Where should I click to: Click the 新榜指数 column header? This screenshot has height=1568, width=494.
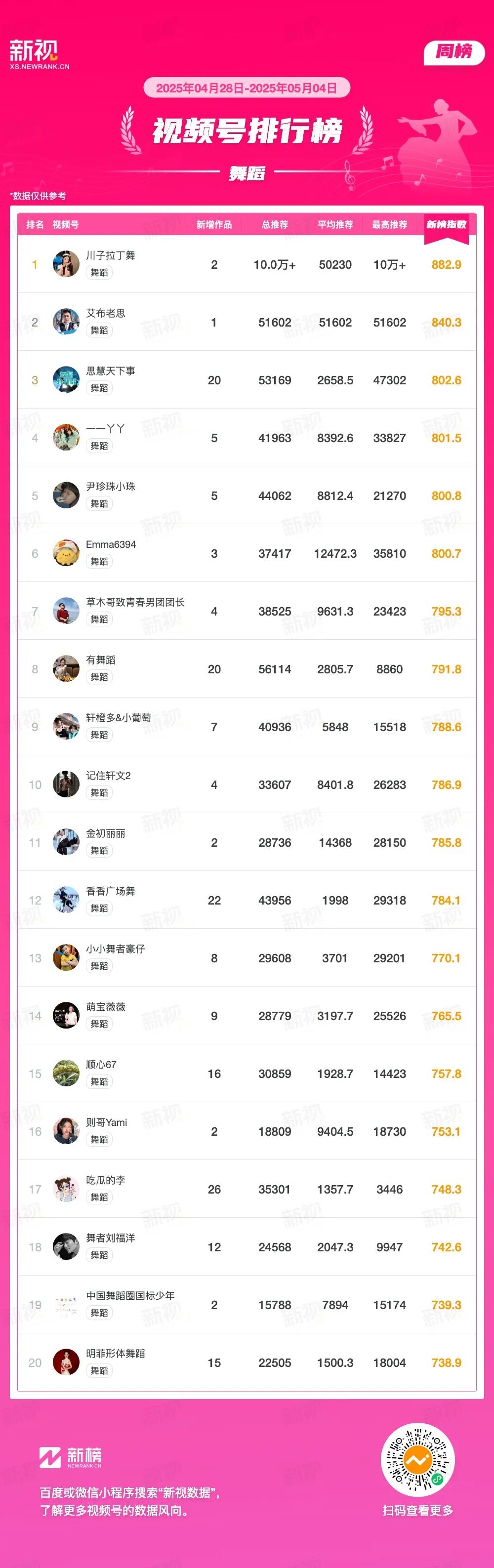pyautogui.click(x=446, y=225)
